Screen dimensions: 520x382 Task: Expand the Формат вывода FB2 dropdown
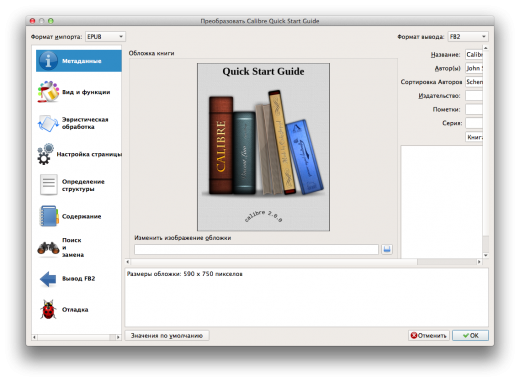(x=468, y=36)
